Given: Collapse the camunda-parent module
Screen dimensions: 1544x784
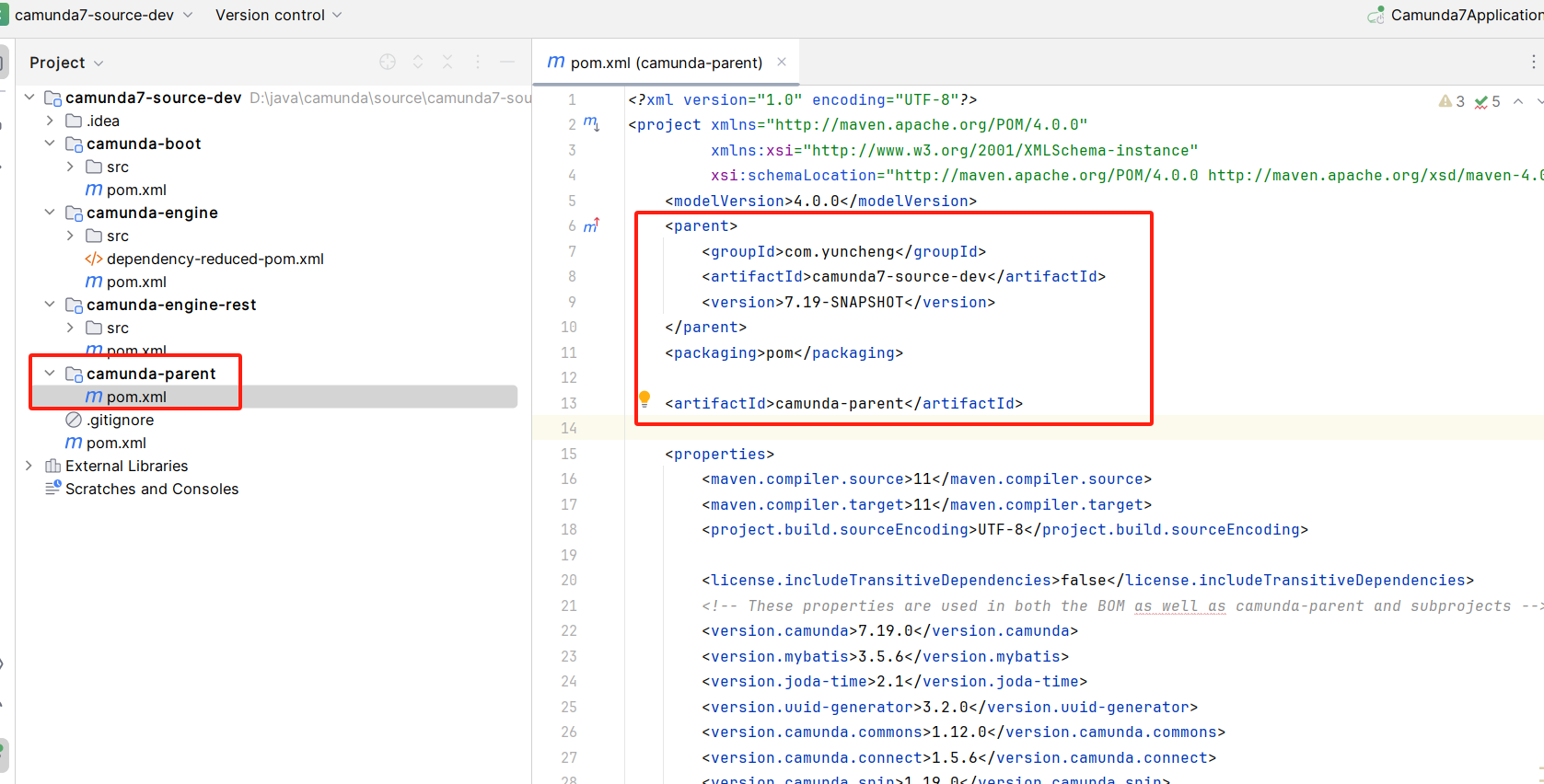Looking at the screenshot, I should (50, 374).
